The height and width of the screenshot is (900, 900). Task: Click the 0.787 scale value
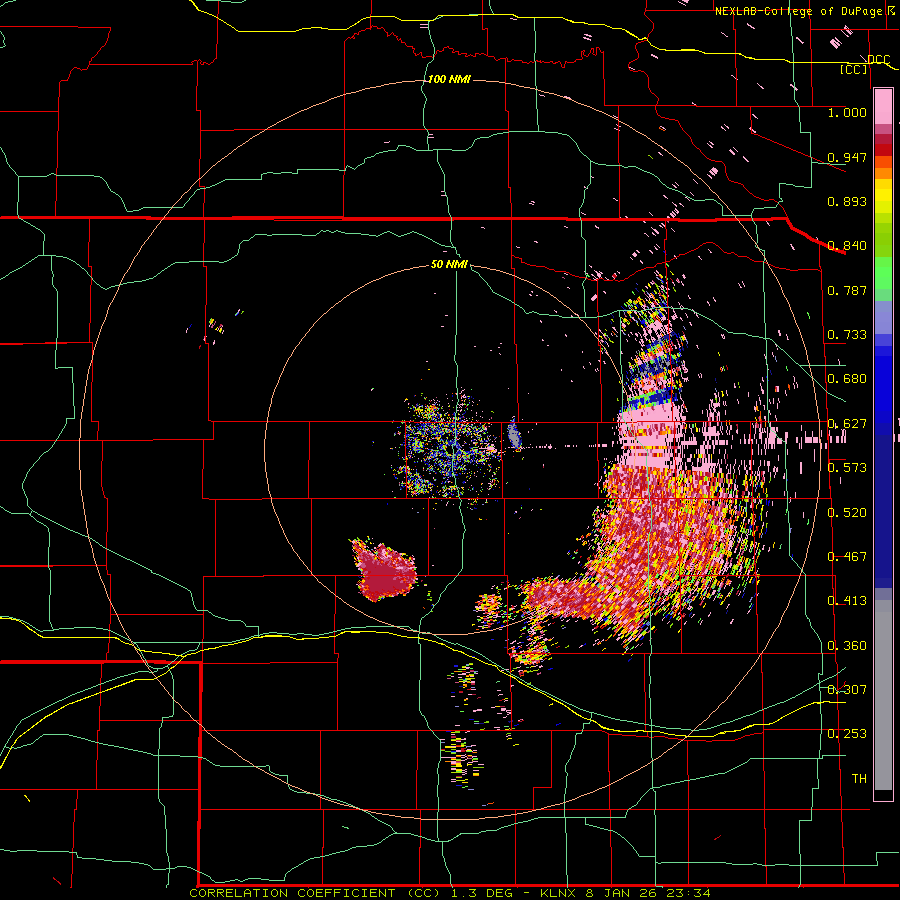(x=847, y=290)
